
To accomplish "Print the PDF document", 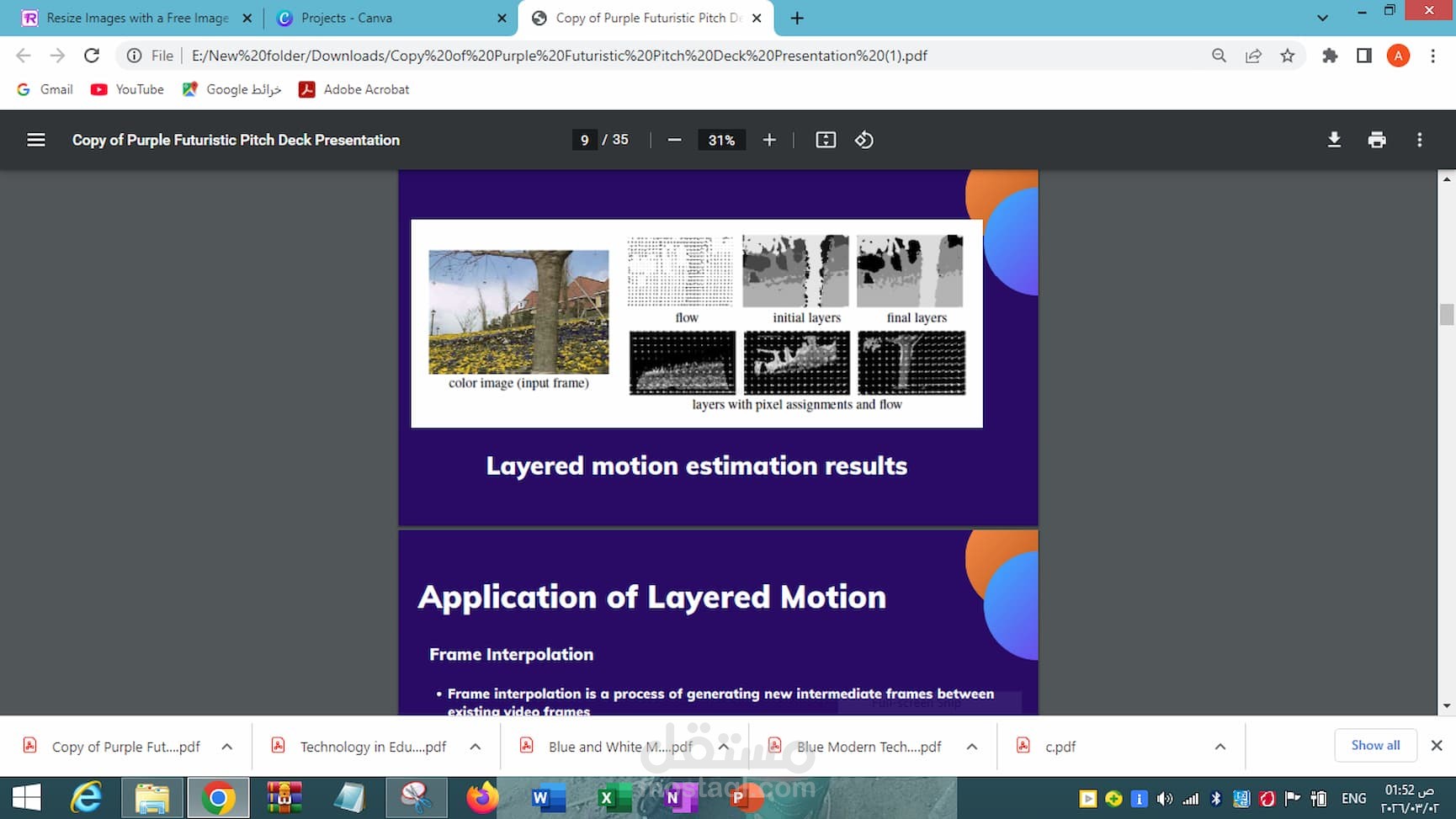I will pyautogui.click(x=1377, y=140).
